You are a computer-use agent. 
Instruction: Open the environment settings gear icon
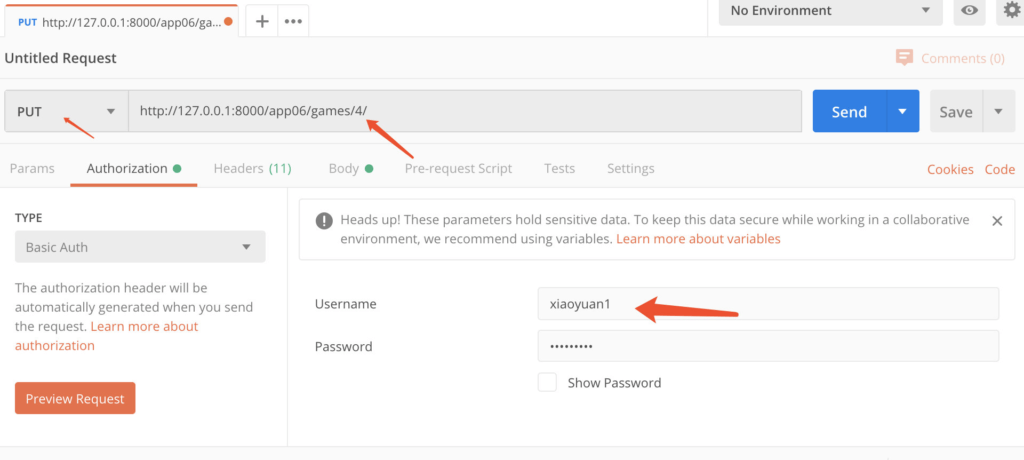click(1012, 10)
